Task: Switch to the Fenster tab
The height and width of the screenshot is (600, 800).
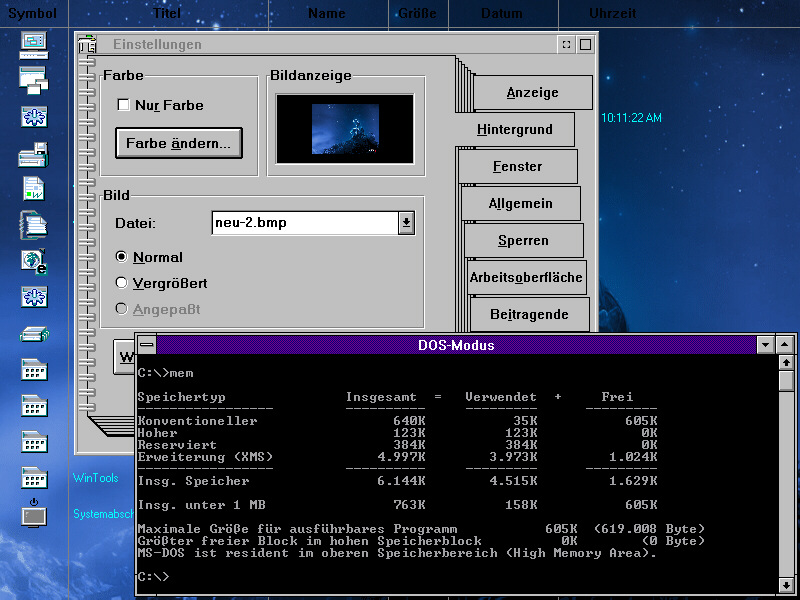Action: point(517,167)
